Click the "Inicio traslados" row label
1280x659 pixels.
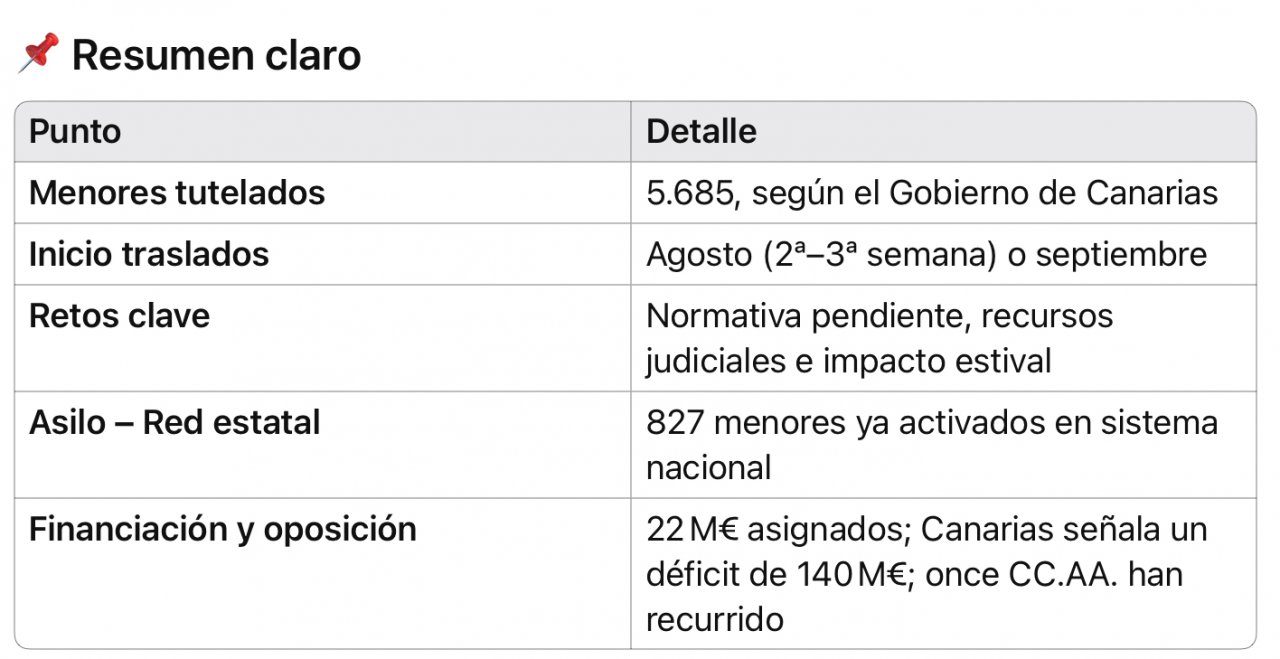coord(149,254)
